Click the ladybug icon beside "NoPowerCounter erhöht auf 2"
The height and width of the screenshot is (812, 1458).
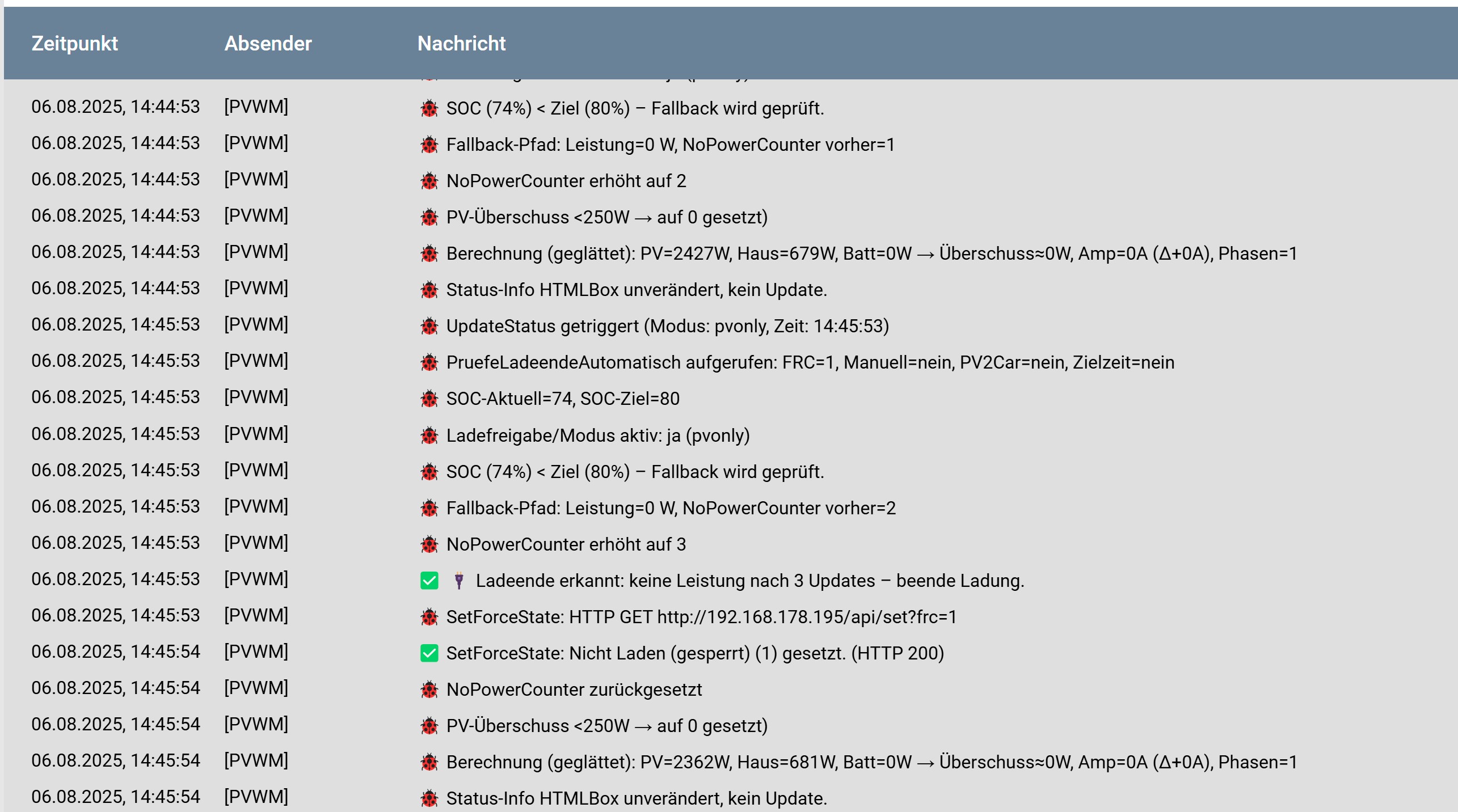pos(429,181)
